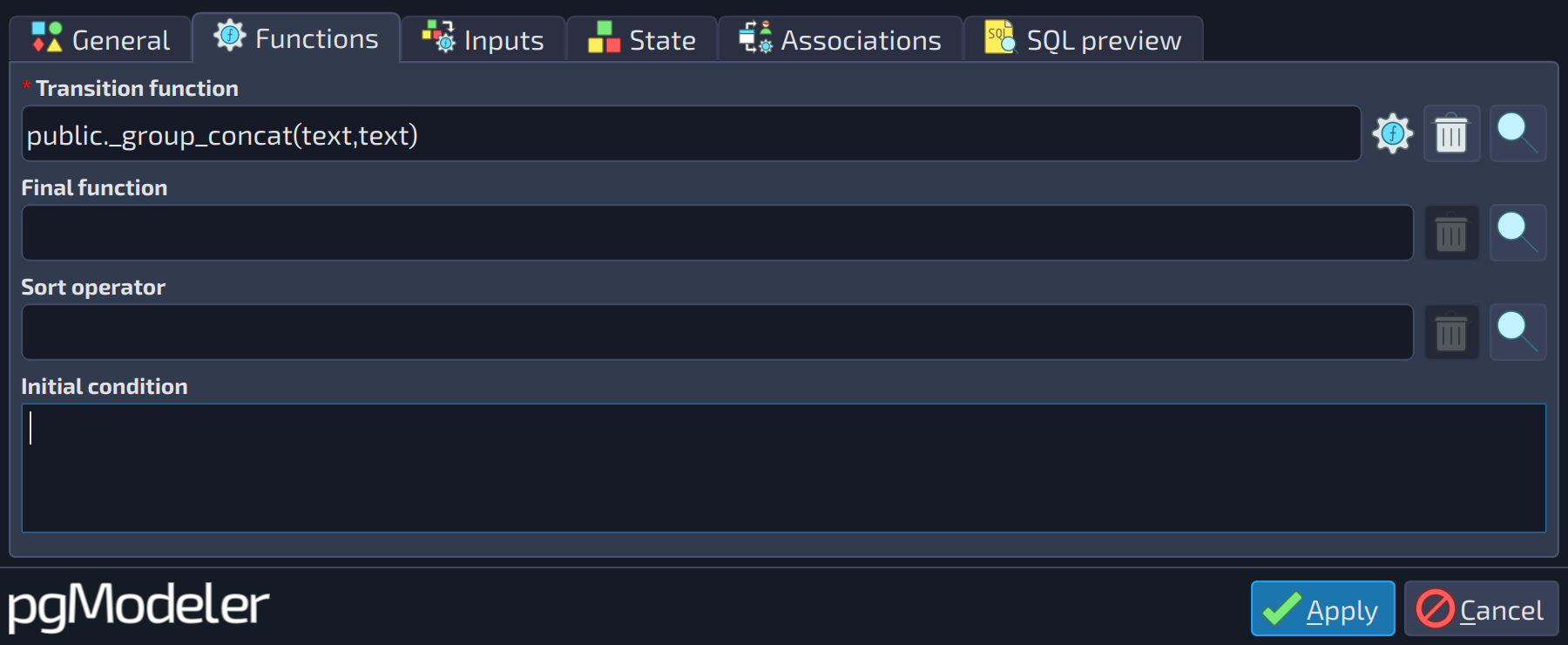Switch to the General tab
Screen dimensions: 1568x645
(x=100, y=40)
